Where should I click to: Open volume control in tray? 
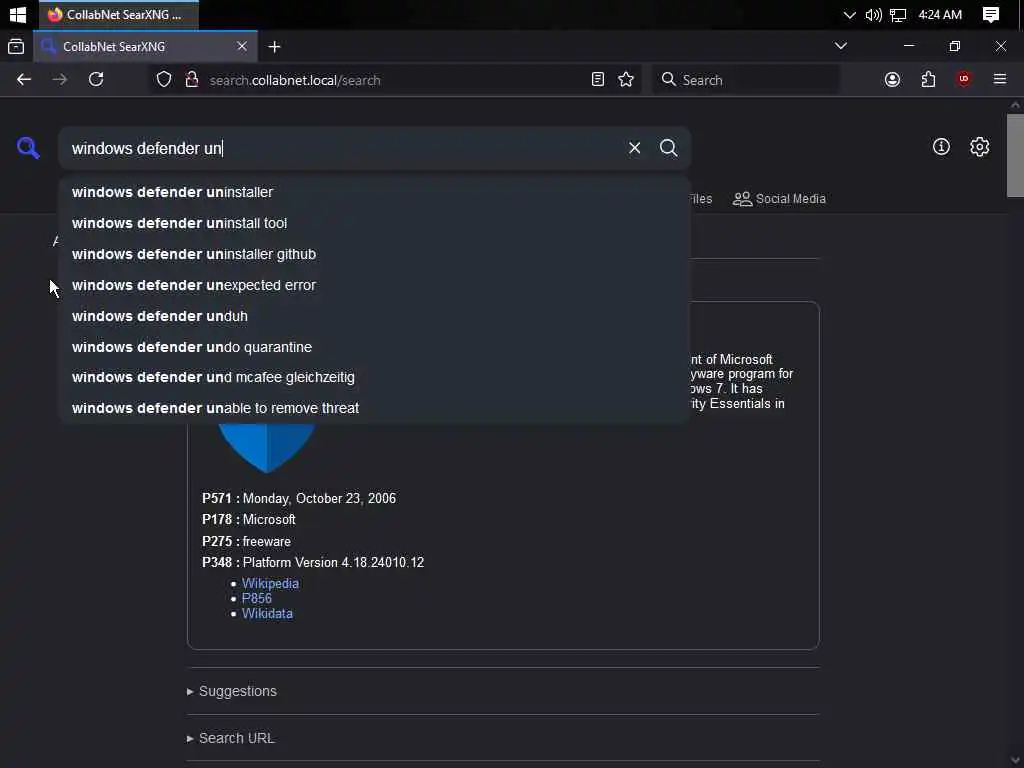pos(873,14)
